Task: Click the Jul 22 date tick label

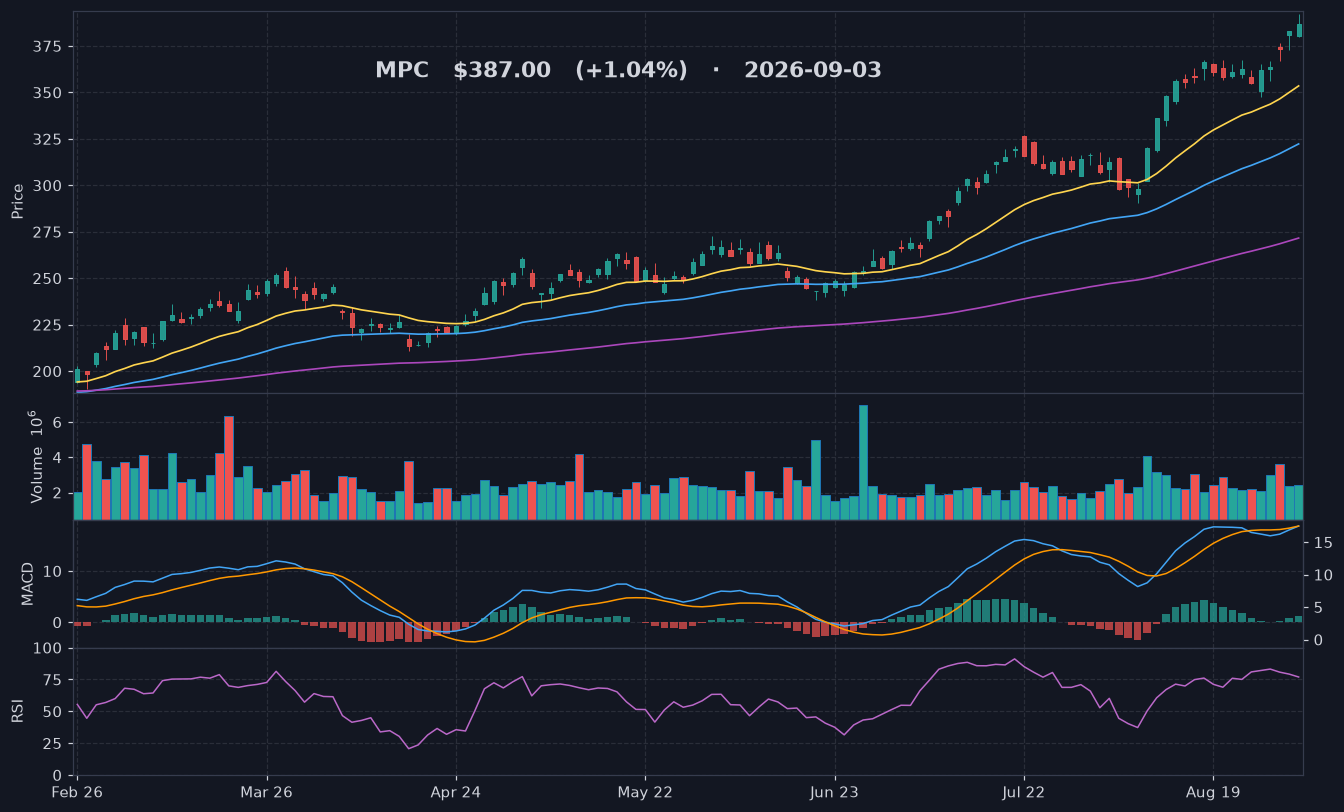Action: (x=1023, y=792)
